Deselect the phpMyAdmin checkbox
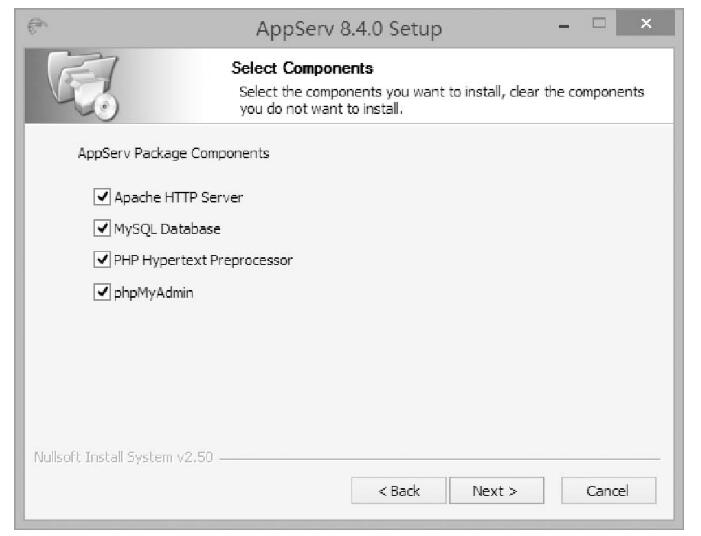 click(x=101, y=292)
